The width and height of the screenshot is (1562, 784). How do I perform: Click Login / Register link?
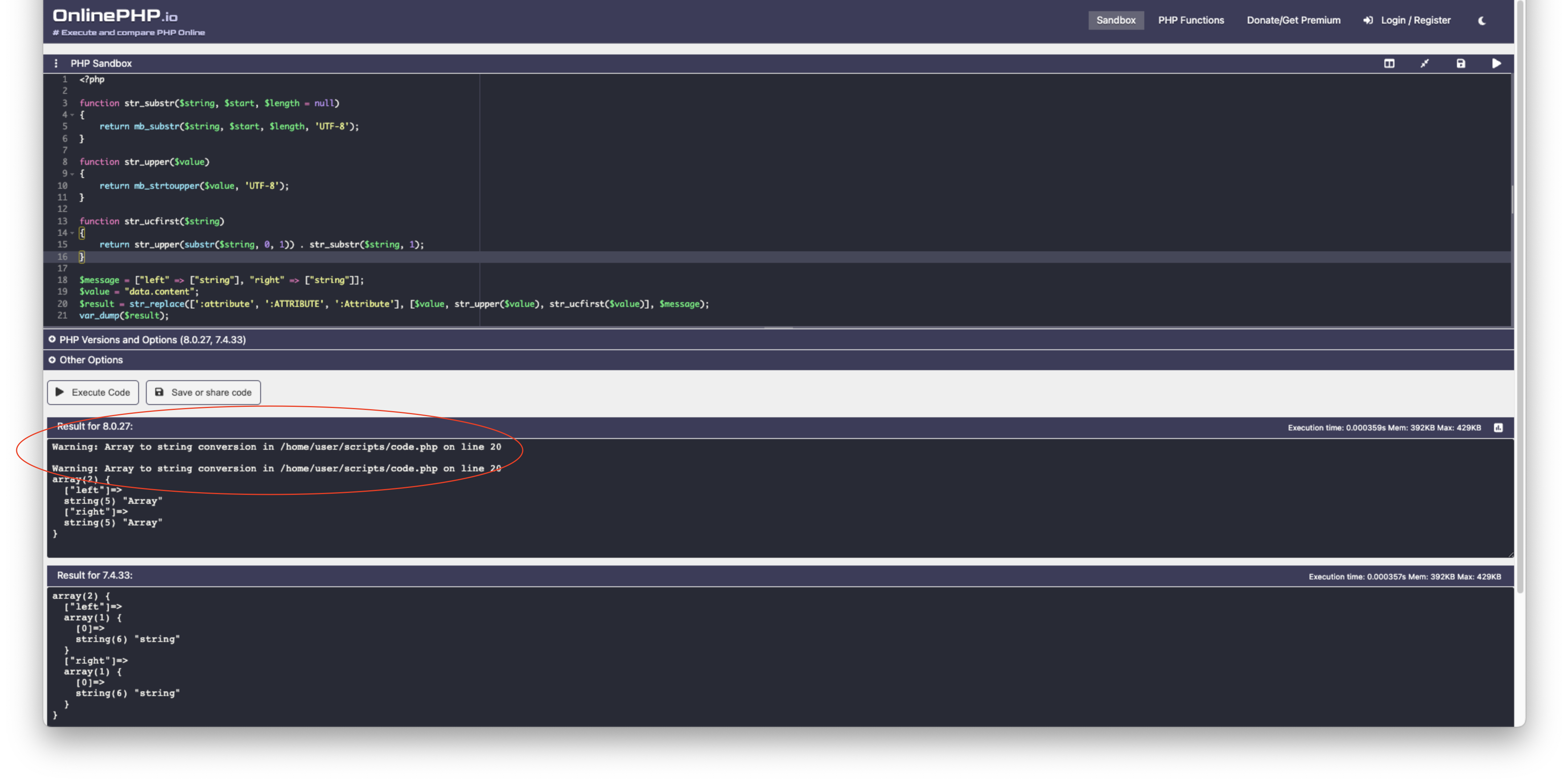(x=1415, y=20)
